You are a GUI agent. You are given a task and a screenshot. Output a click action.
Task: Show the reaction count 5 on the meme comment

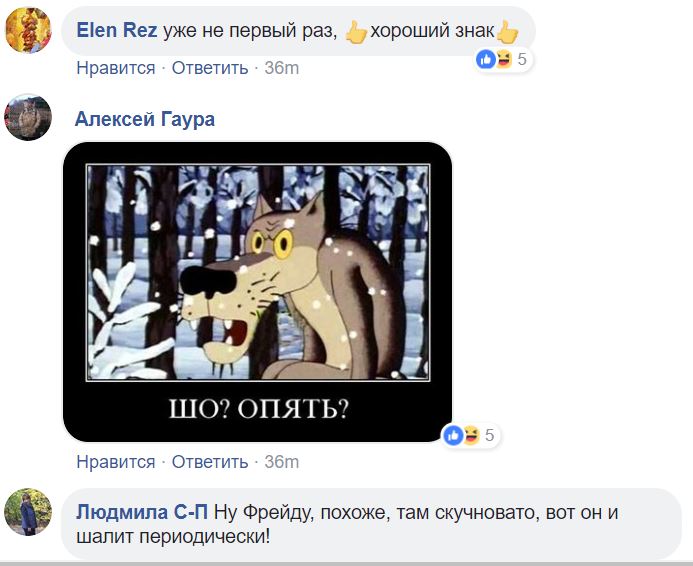click(x=489, y=435)
